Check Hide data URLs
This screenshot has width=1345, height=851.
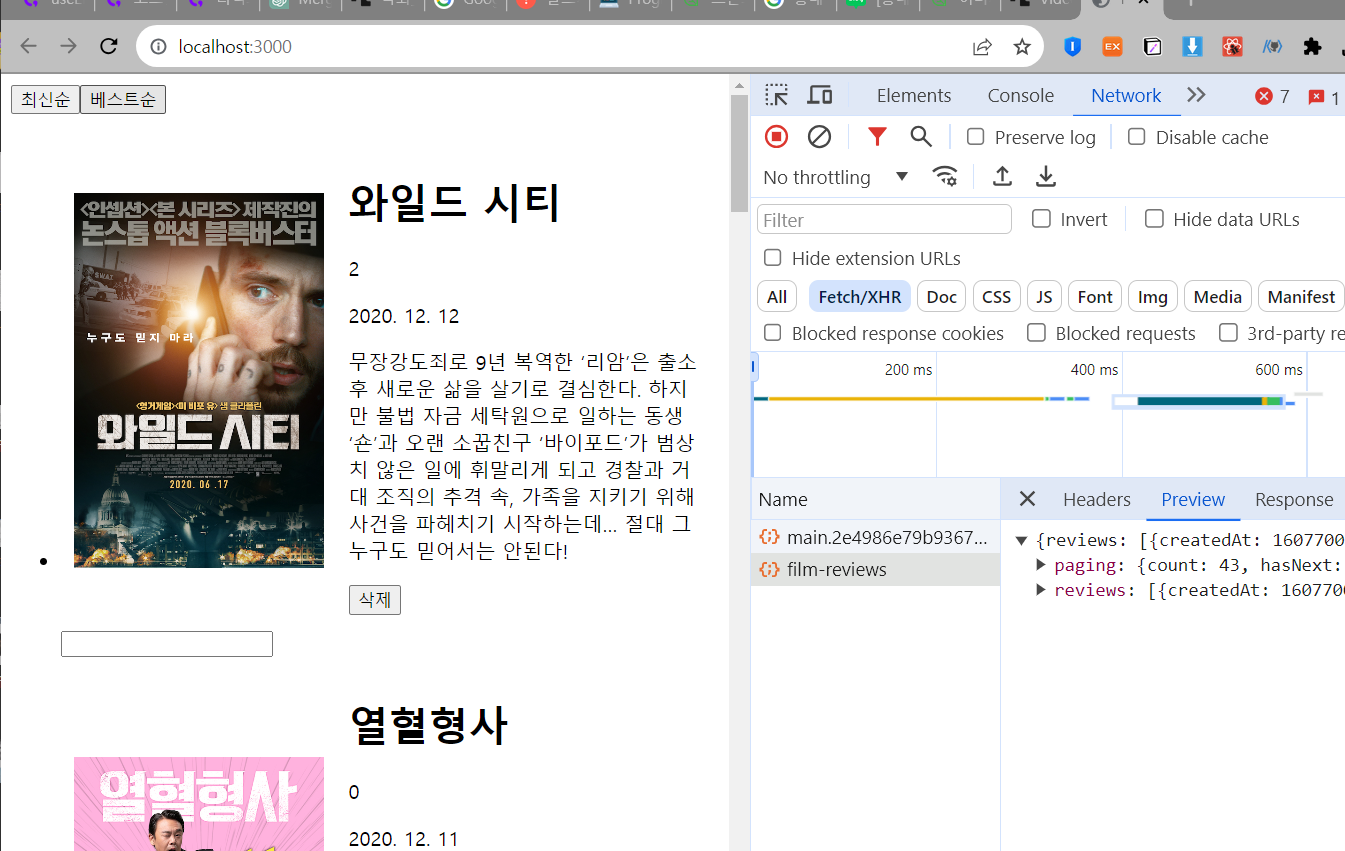coord(1154,219)
